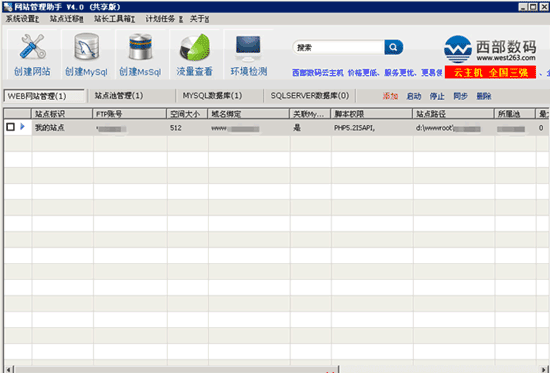Launch 环境检测 monitor icon
Screen dimensions: 550x373
coord(248,48)
